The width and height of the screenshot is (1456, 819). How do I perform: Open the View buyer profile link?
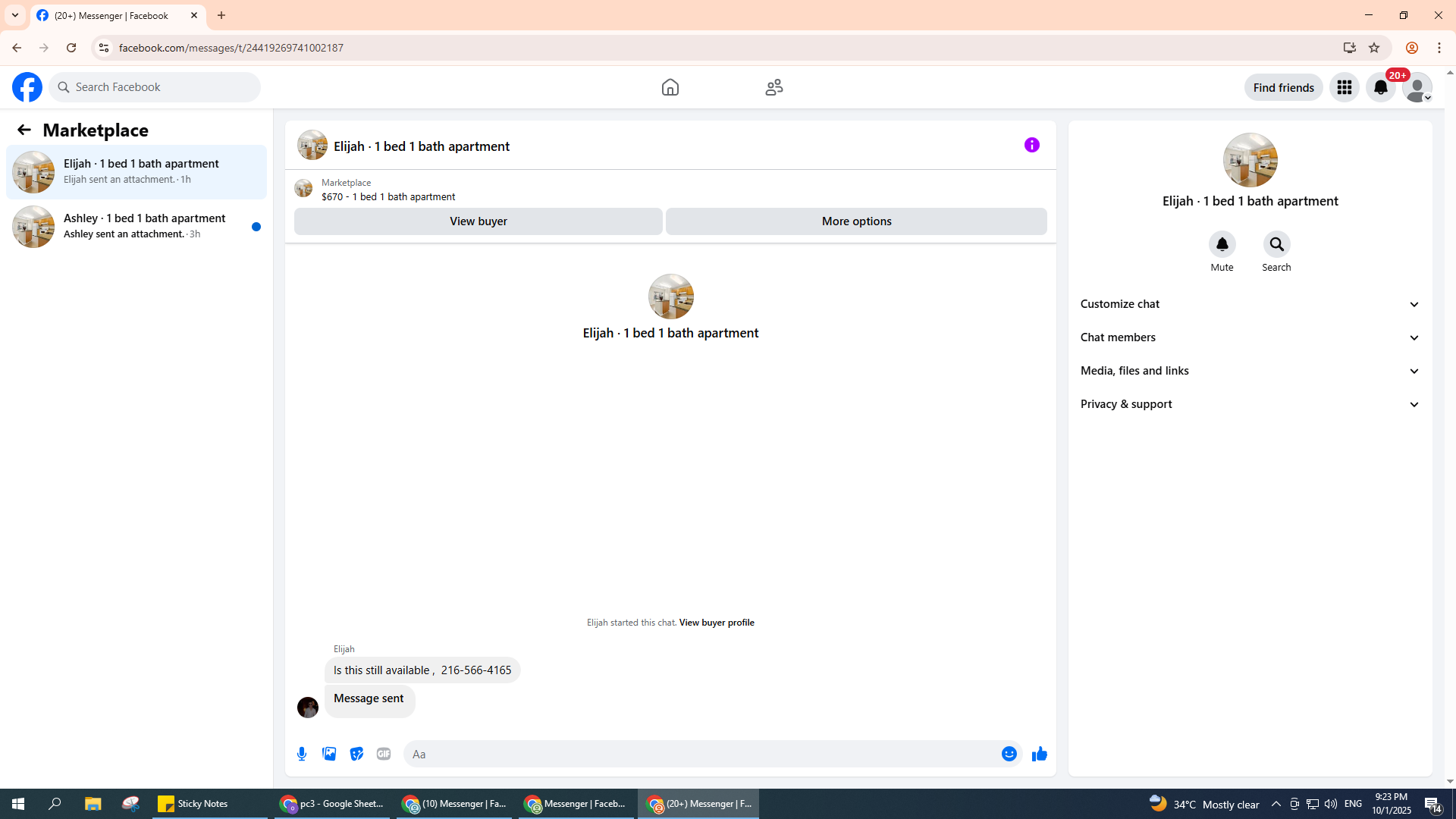tap(716, 623)
